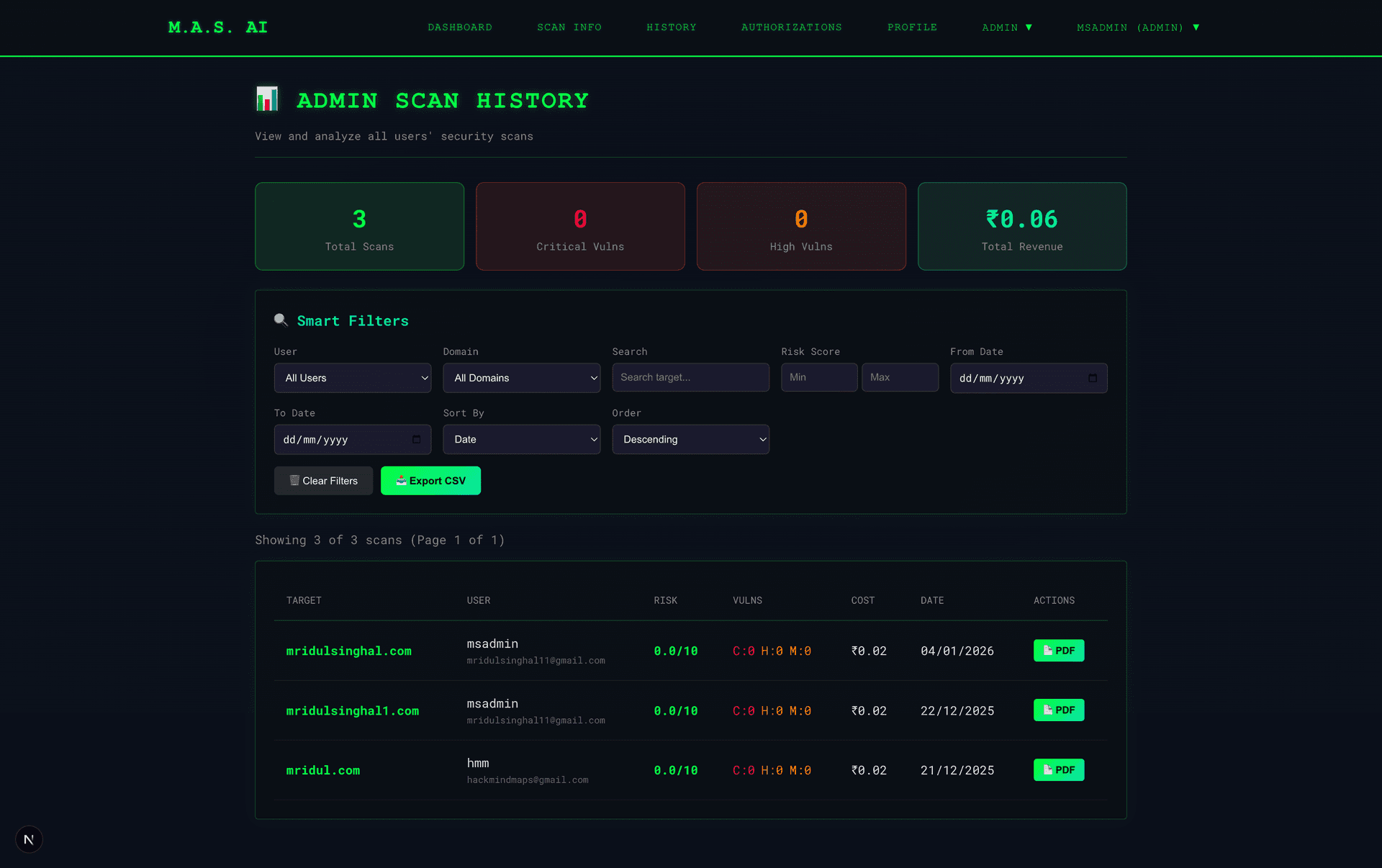Click inside the Search target input field
Viewport: 1382px width, 868px height.
[690, 377]
